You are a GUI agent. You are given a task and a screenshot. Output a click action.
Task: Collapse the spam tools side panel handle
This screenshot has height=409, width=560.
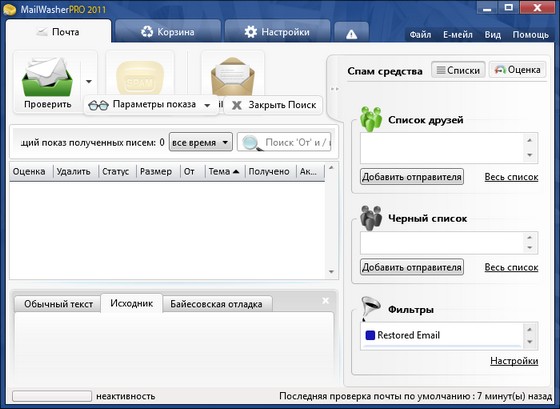click(x=335, y=89)
